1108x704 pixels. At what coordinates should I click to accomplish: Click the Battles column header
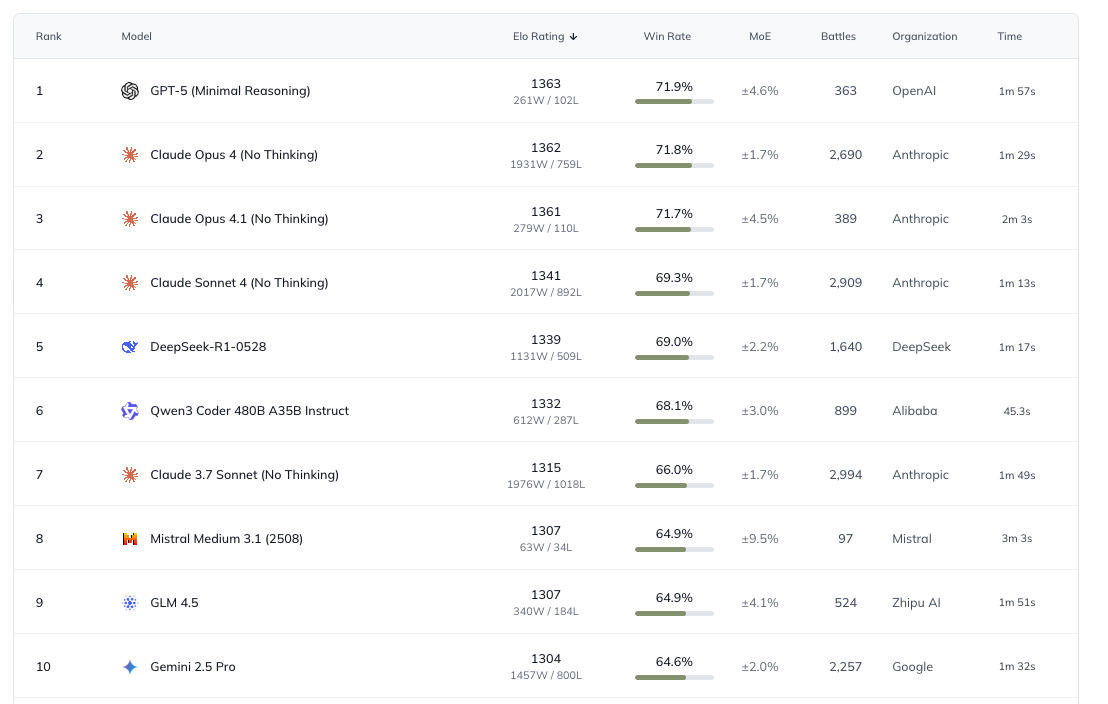click(x=838, y=37)
